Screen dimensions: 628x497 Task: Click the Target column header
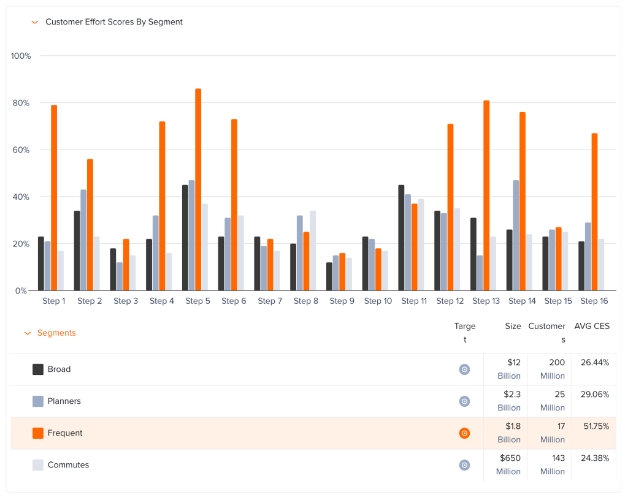pyautogui.click(x=465, y=333)
